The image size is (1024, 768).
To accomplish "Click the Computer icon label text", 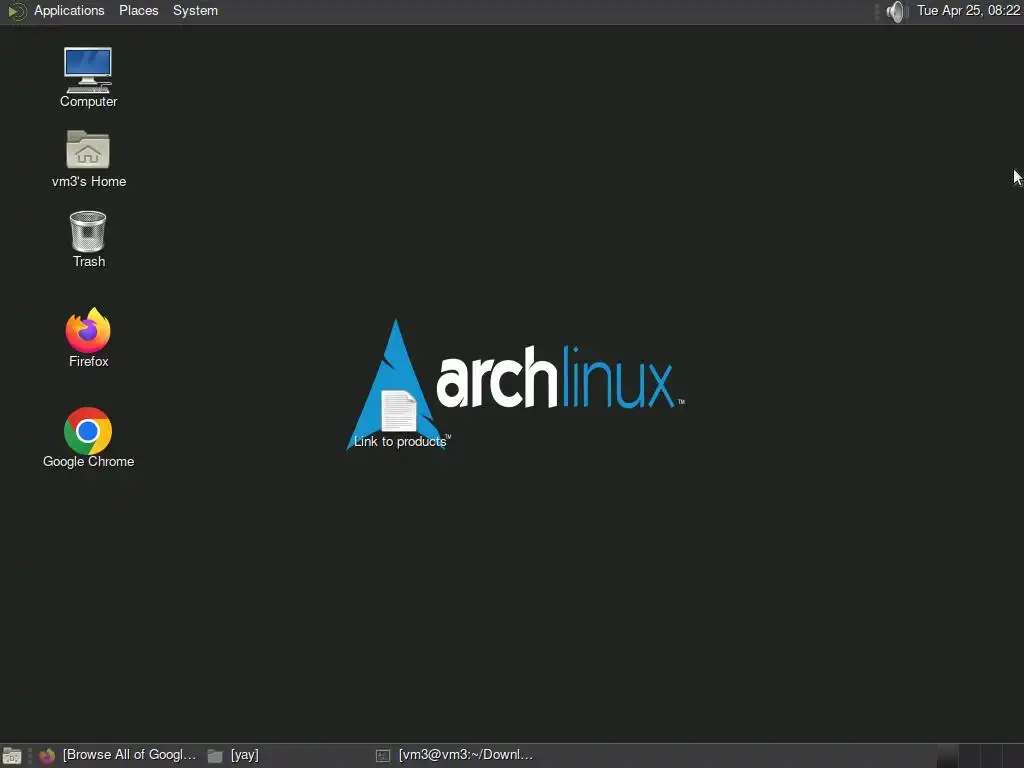I will [x=88, y=101].
